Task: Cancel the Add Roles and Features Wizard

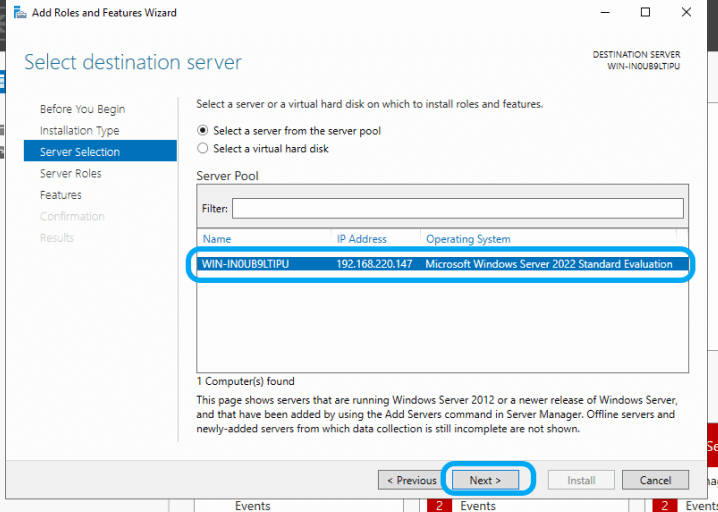Action: point(655,480)
